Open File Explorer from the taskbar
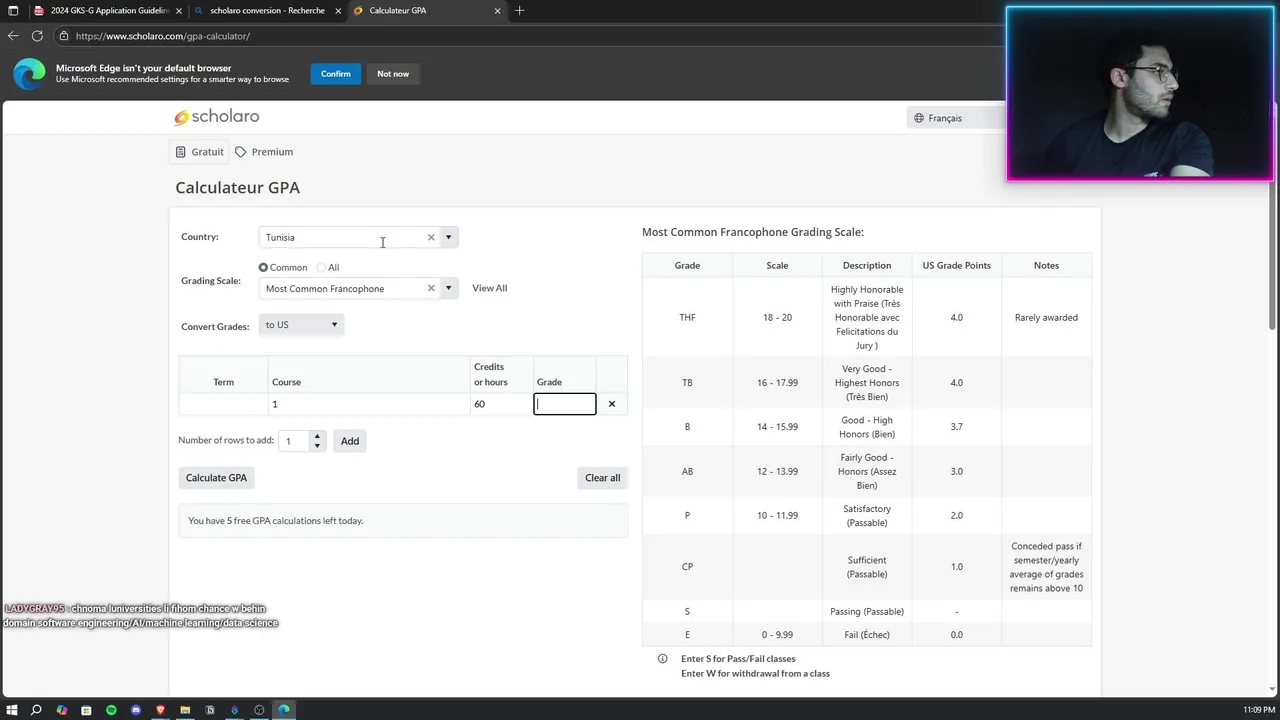Screen dimensions: 1280x720 pyautogui.click(x=185, y=710)
